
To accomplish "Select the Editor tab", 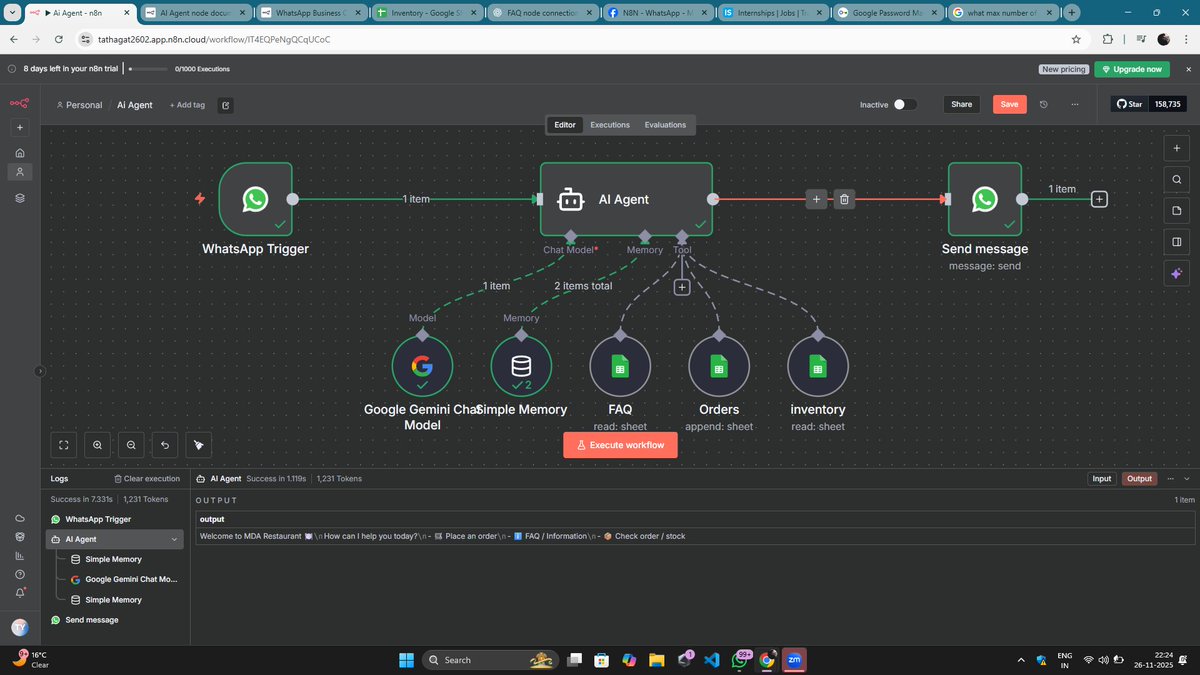I will (x=565, y=125).
